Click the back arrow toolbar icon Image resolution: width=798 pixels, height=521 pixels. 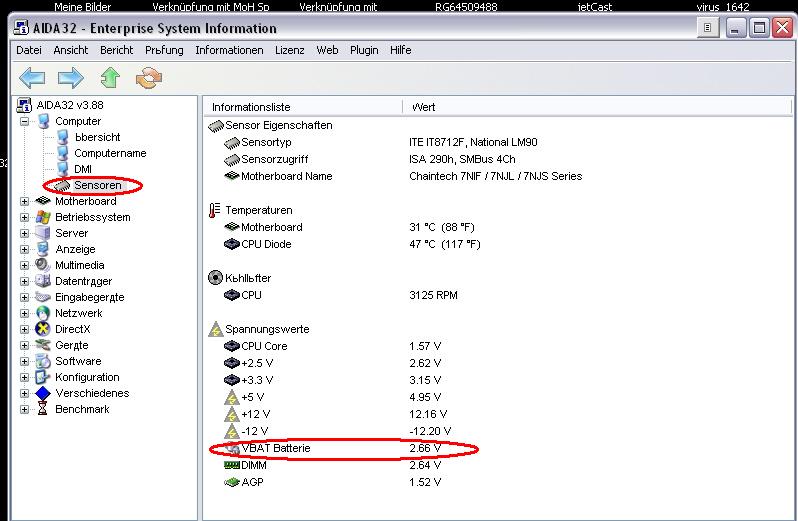tap(32, 78)
